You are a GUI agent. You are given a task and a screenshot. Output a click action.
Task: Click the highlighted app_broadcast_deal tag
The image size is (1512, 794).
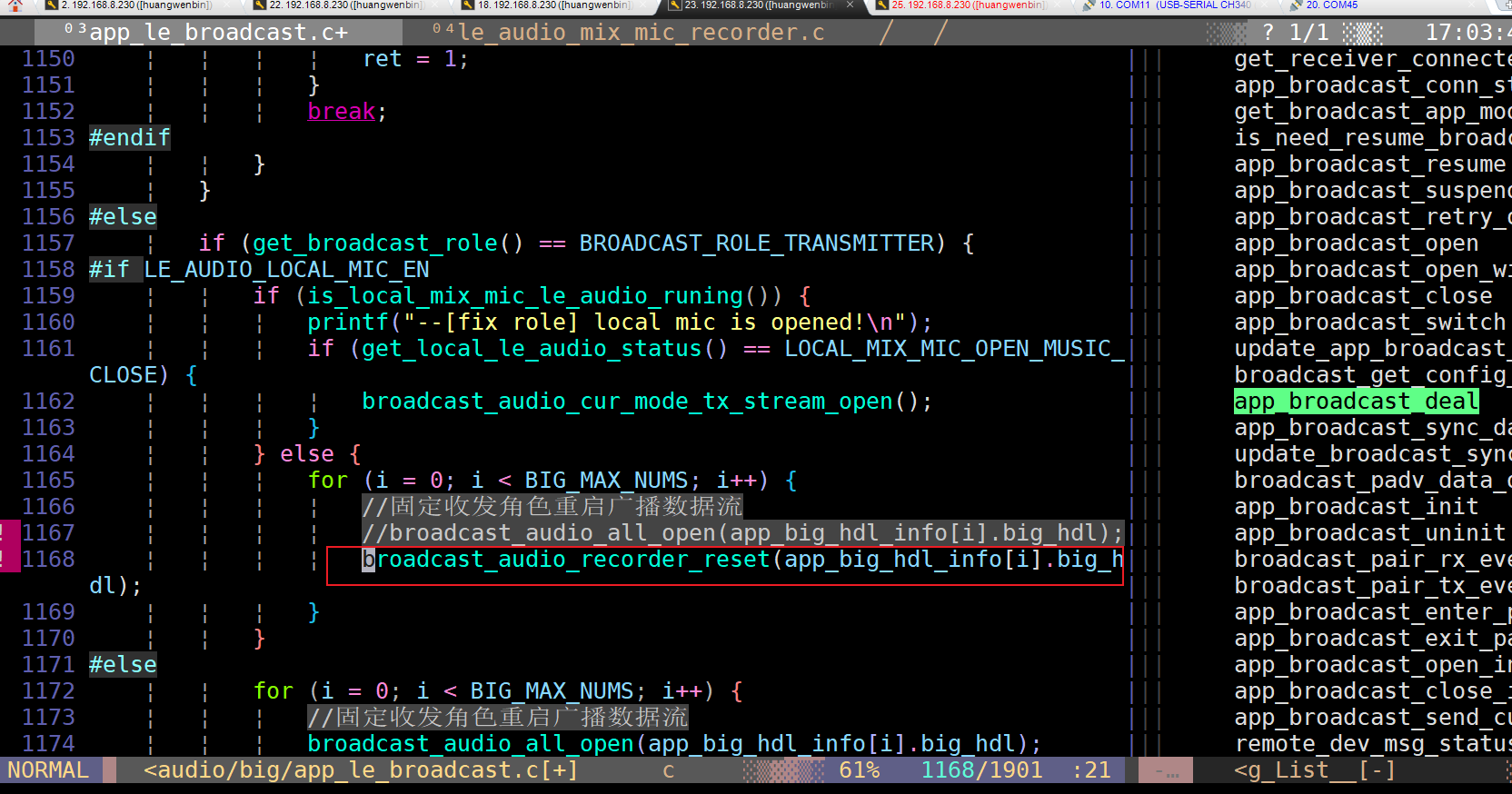(1356, 402)
